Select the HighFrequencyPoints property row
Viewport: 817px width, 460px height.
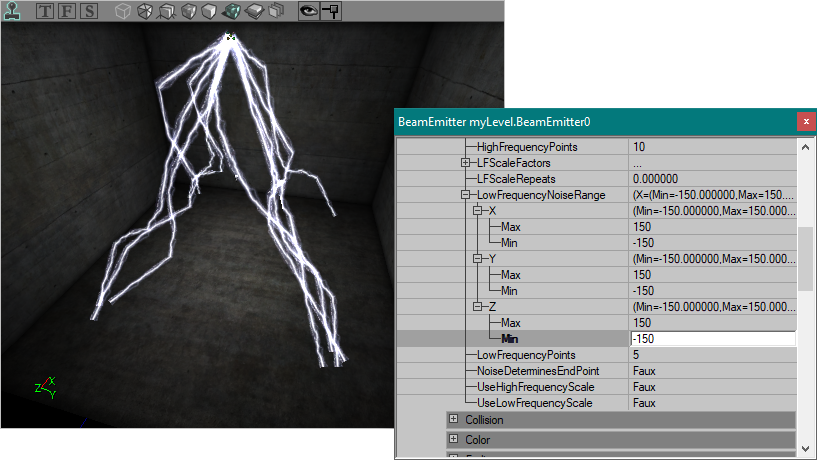click(597, 147)
